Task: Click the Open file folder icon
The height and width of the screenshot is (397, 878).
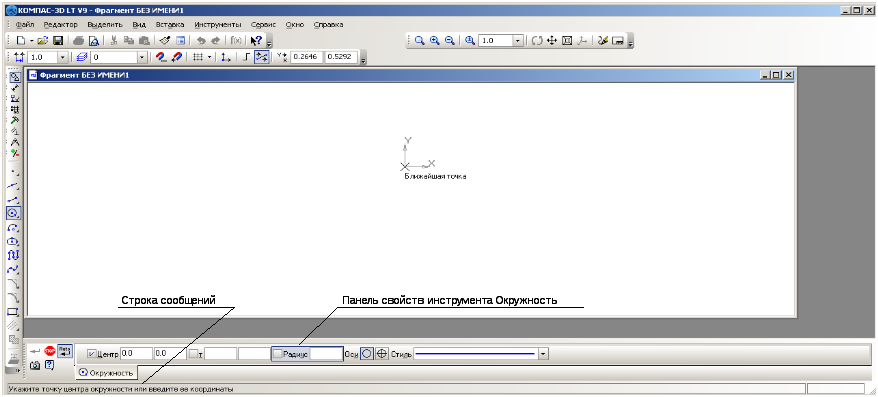Action: click(43, 41)
